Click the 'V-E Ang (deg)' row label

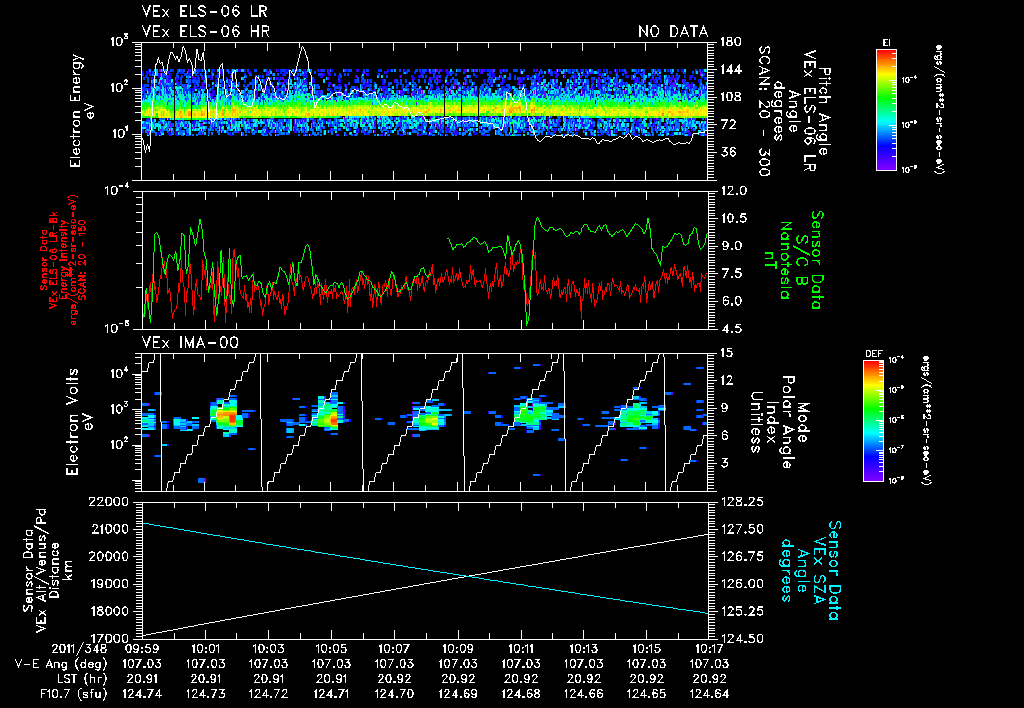(x=61, y=664)
